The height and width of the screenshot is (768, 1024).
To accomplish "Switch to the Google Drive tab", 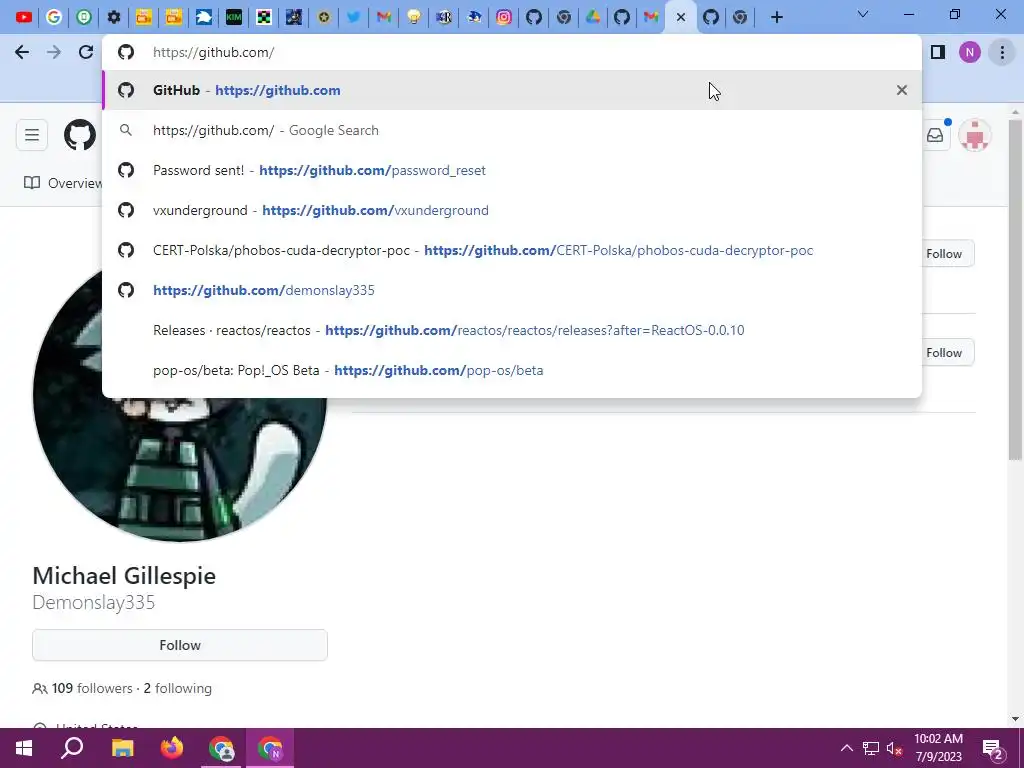I will tap(593, 17).
